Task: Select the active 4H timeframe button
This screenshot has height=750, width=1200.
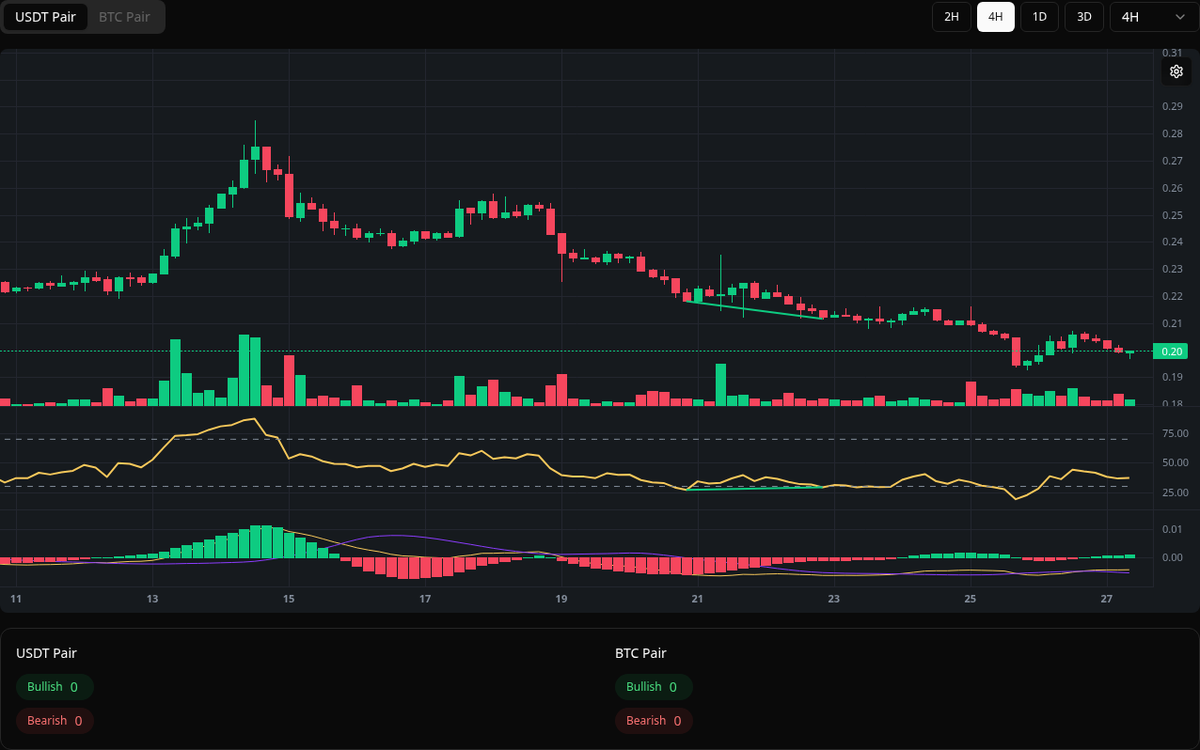Action: [x=995, y=17]
